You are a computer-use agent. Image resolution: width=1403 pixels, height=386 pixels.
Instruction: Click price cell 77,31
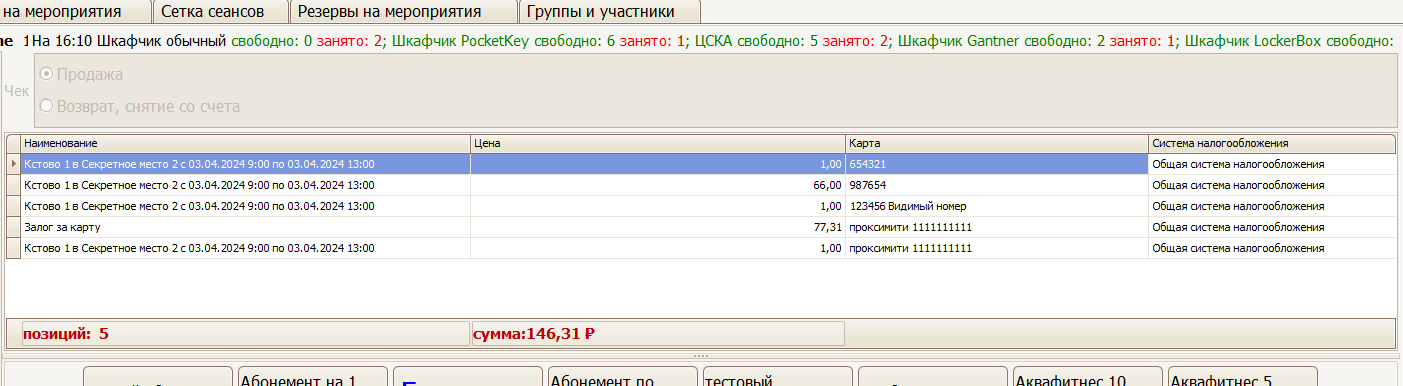click(x=658, y=227)
